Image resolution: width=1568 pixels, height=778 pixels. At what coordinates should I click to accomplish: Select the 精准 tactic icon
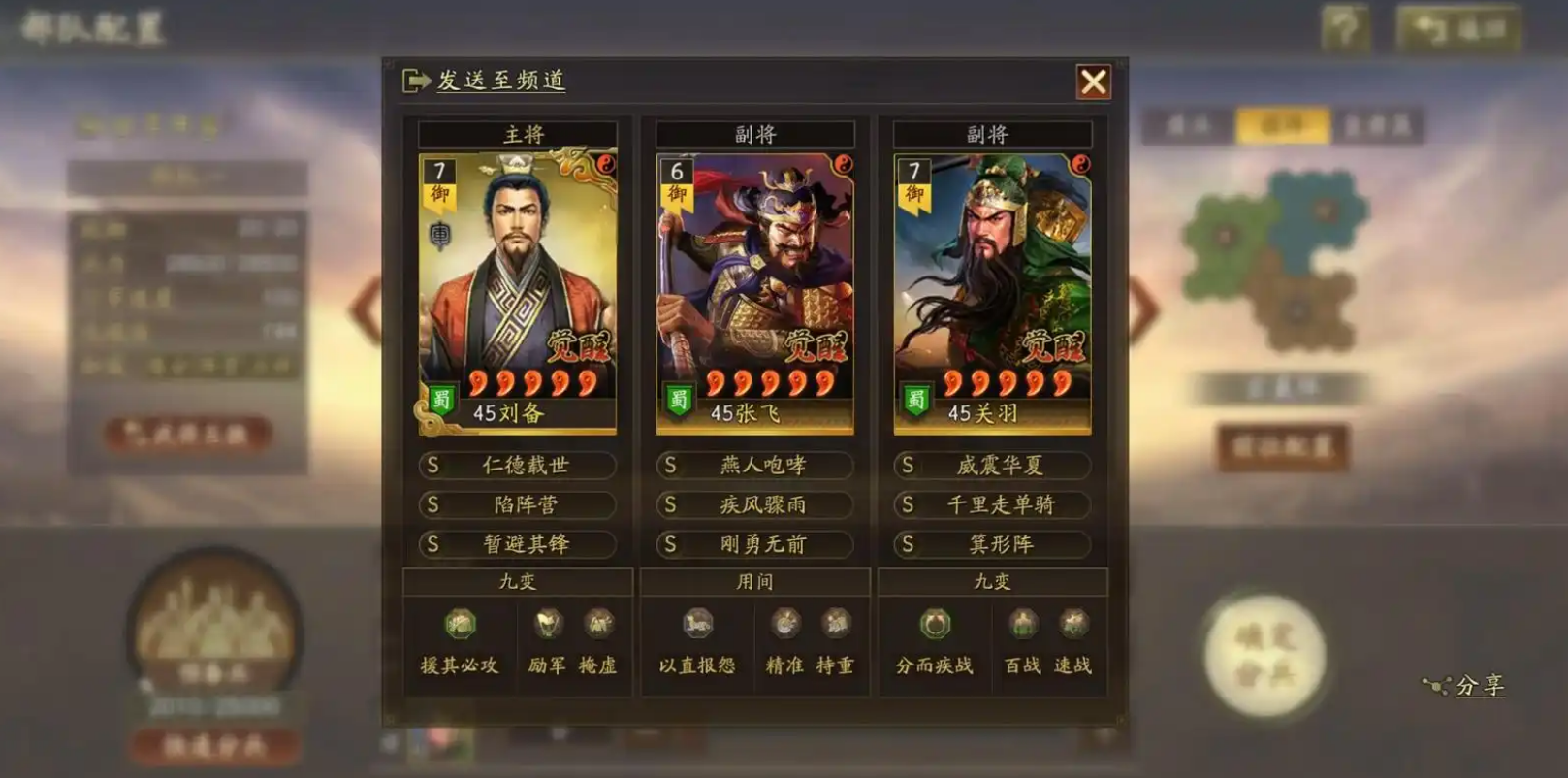tap(784, 624)
